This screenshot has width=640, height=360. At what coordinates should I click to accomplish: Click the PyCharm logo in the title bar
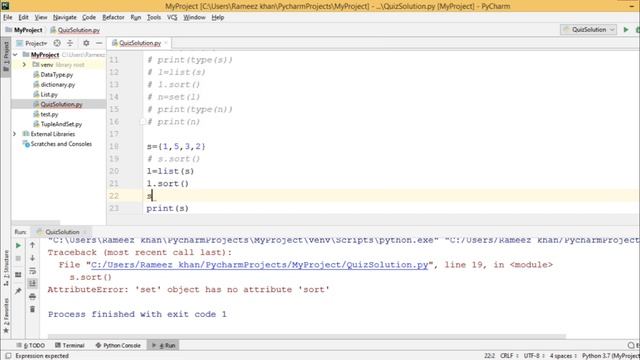(x=5, y=6)
